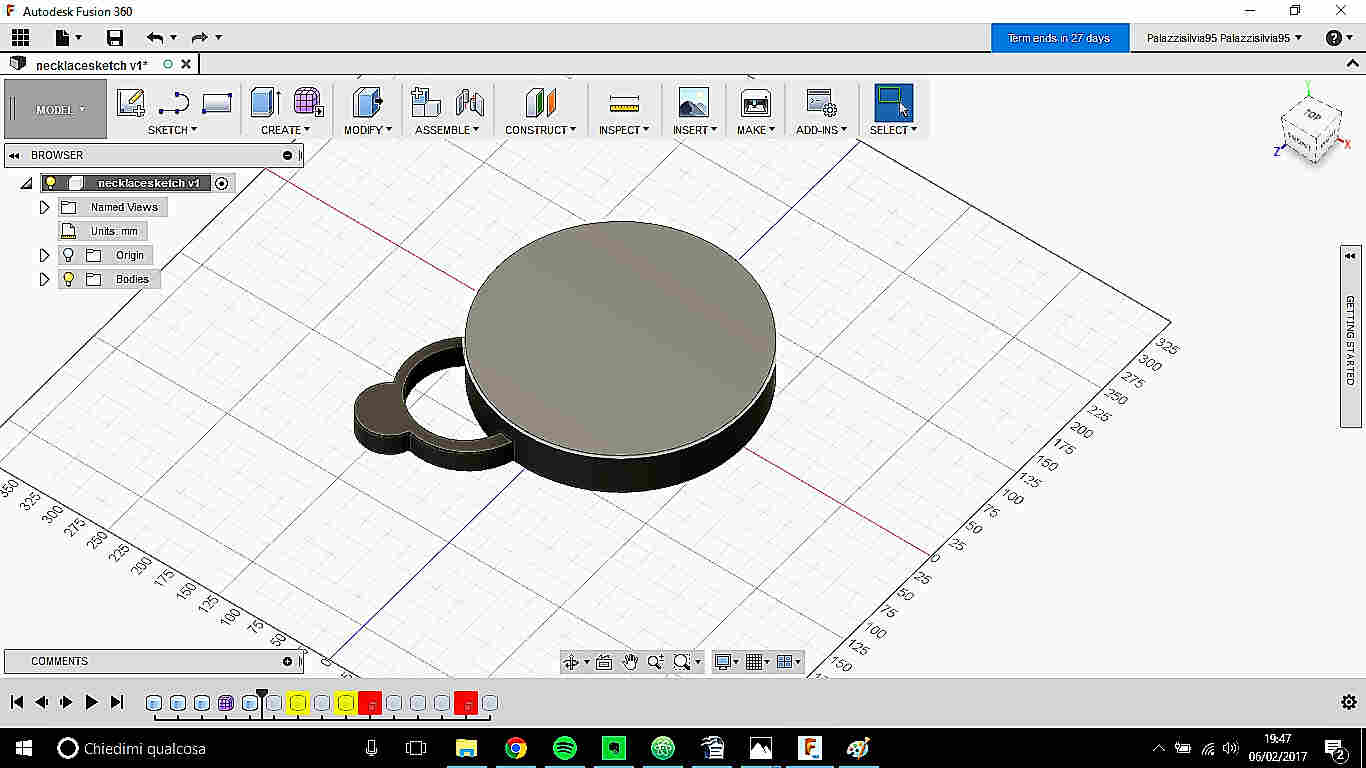The height and width of the screenshot is (768, 1366).
Task: Open the INSPECT menu
Action: (624, 130)
